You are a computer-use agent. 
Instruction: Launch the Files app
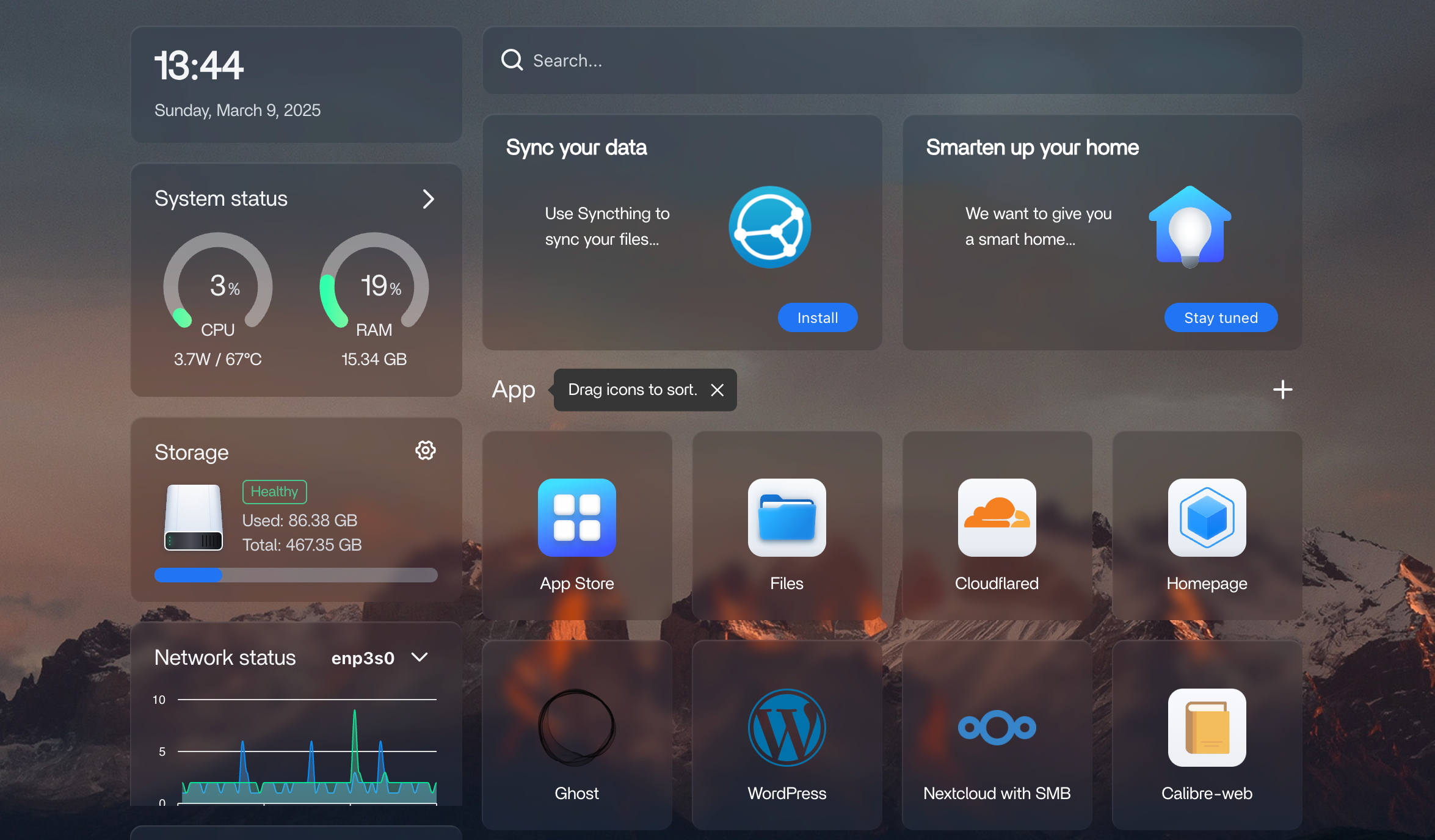787,518
